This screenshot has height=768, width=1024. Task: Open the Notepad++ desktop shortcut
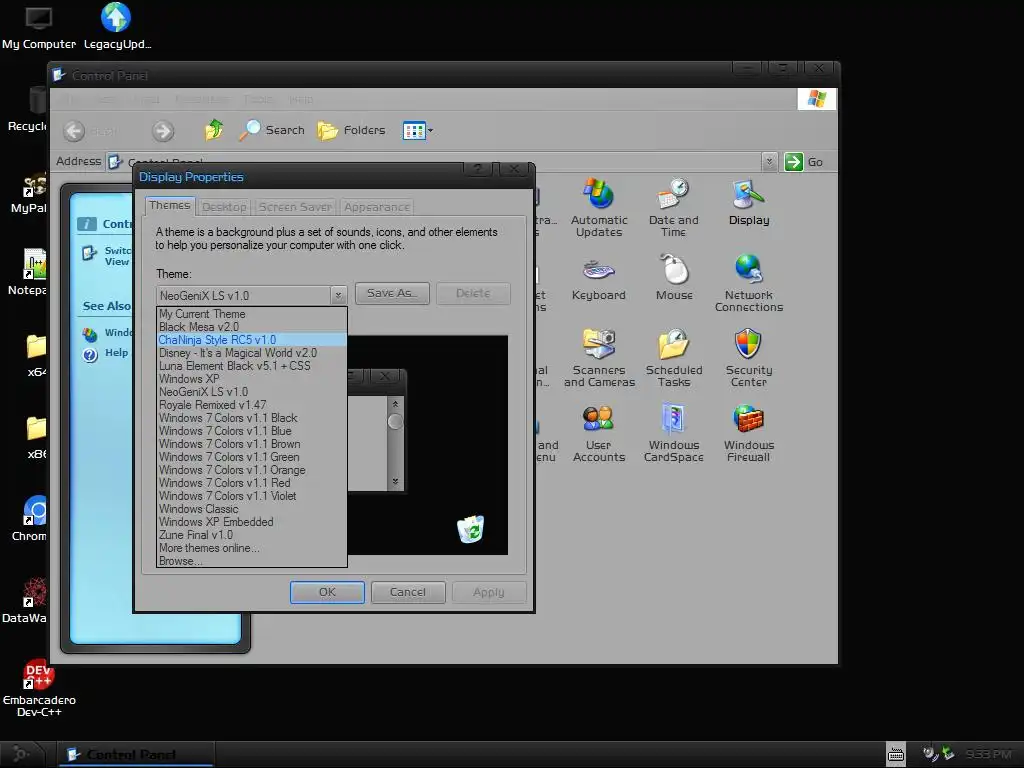click(29, 272)
